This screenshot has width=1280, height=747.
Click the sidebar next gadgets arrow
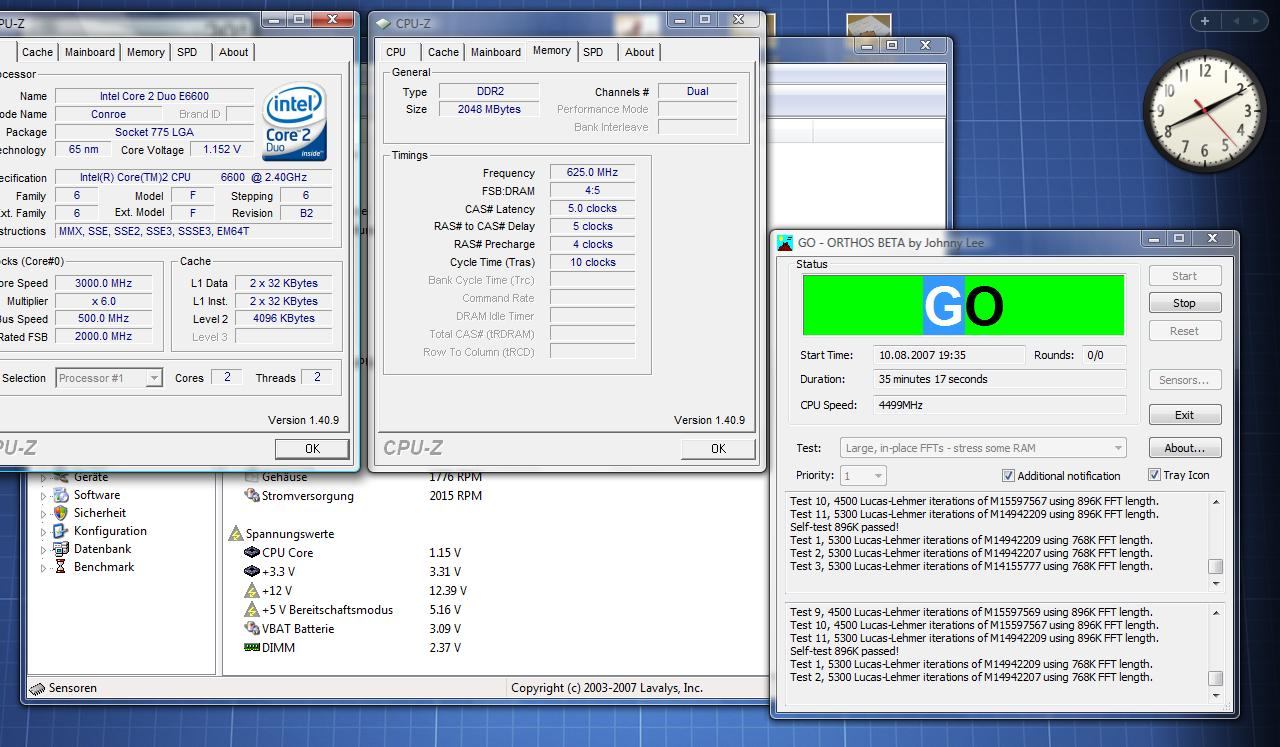pyautogui.click(x=1256, y=20)
